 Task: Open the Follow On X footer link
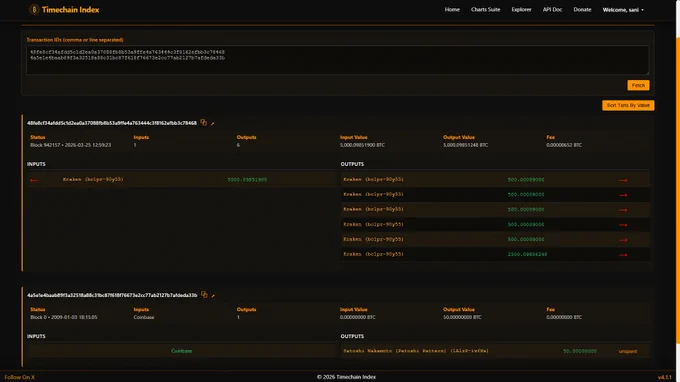20,377
